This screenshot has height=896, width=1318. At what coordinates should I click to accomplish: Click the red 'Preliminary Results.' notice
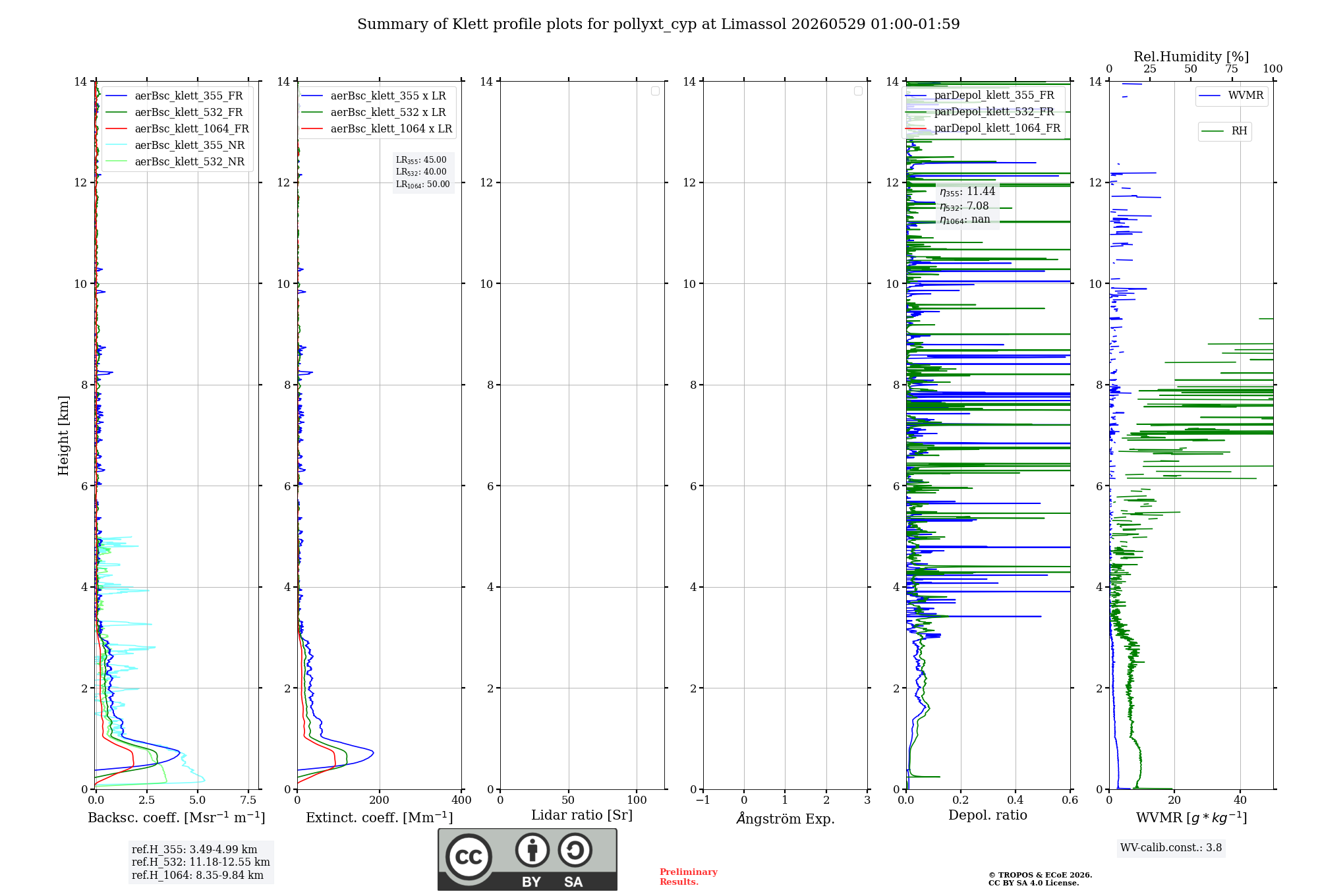coord(689,877)
